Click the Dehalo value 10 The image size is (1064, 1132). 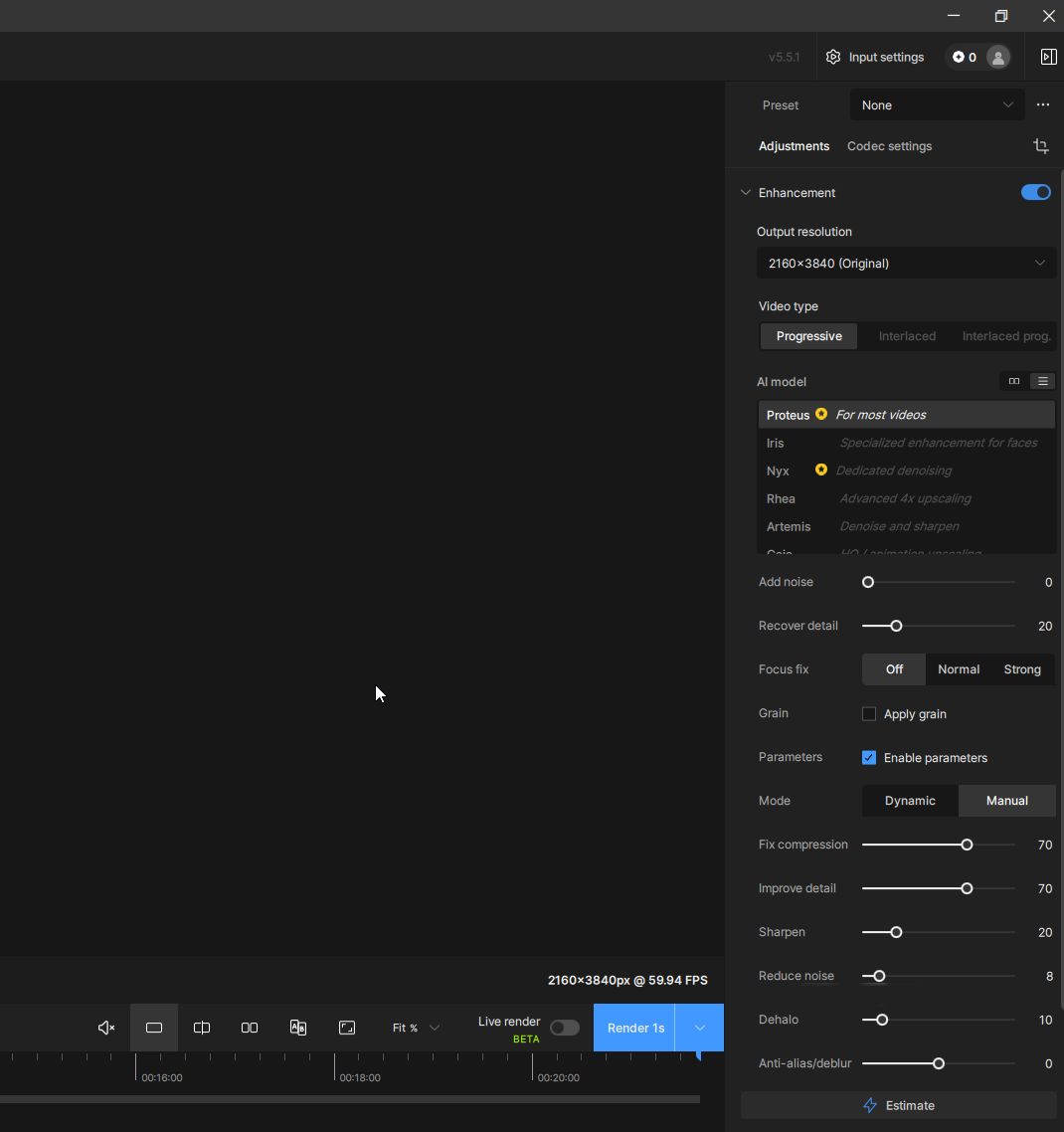pos(1045,1021)
